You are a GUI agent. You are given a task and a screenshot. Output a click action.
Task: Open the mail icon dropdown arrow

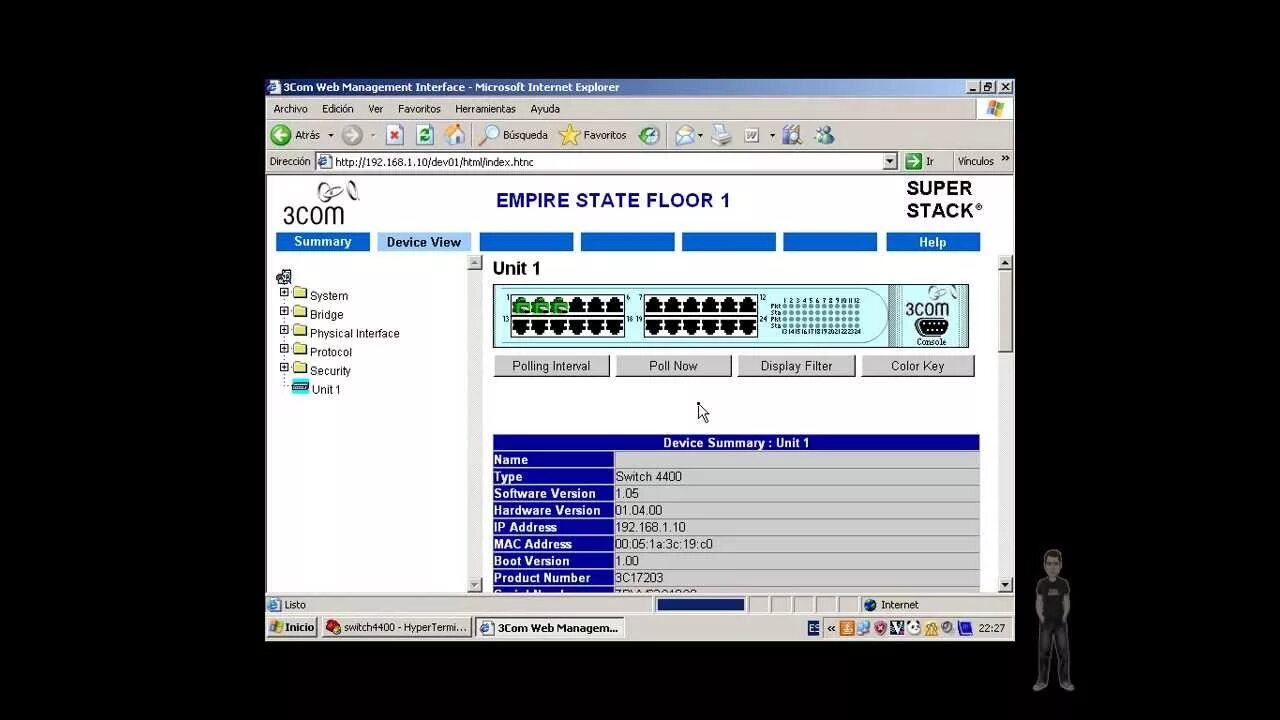[x=701, y=136]
